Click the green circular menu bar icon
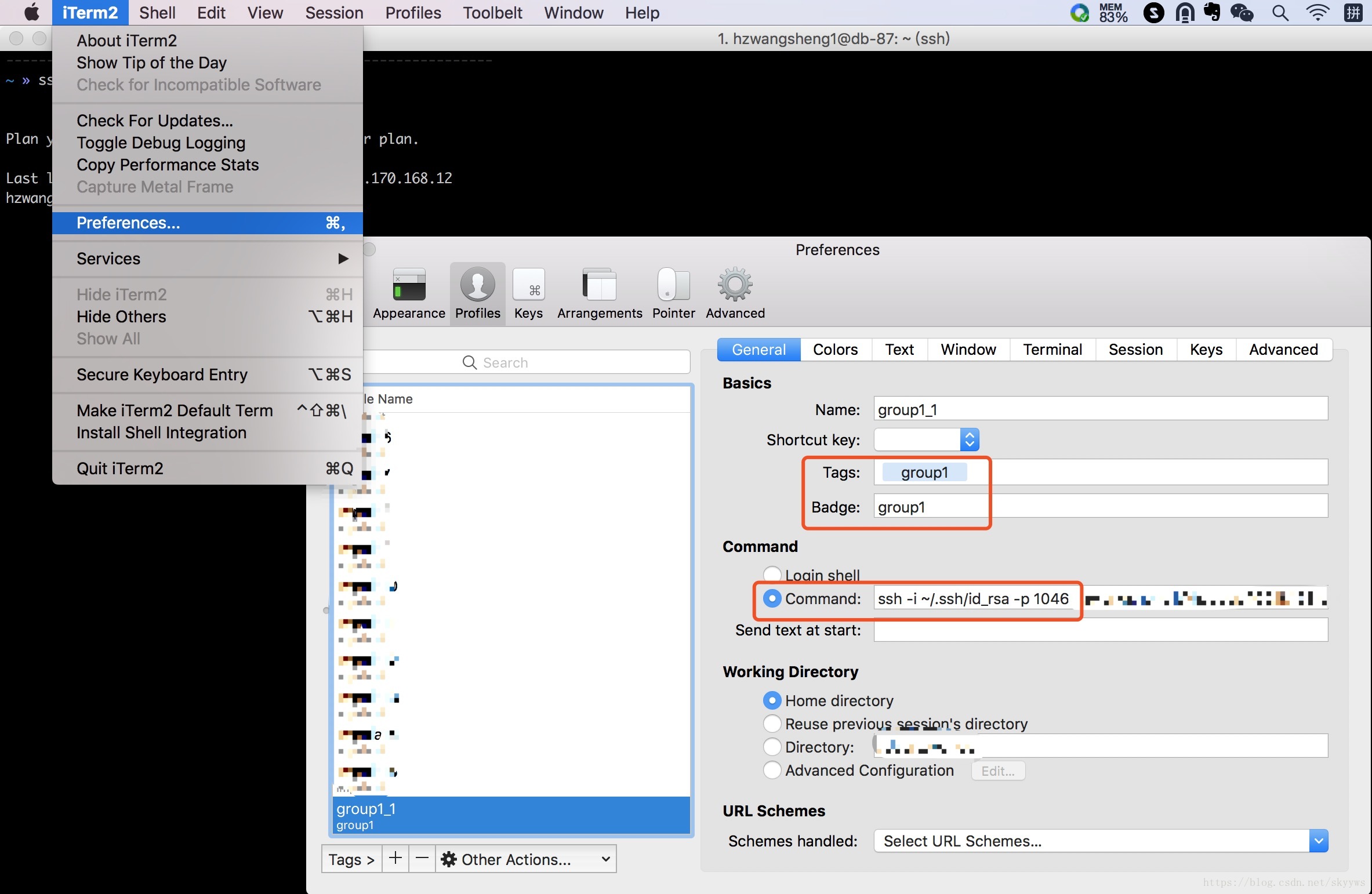This screenshot has height=894, width=1372. pos(1079,12)
